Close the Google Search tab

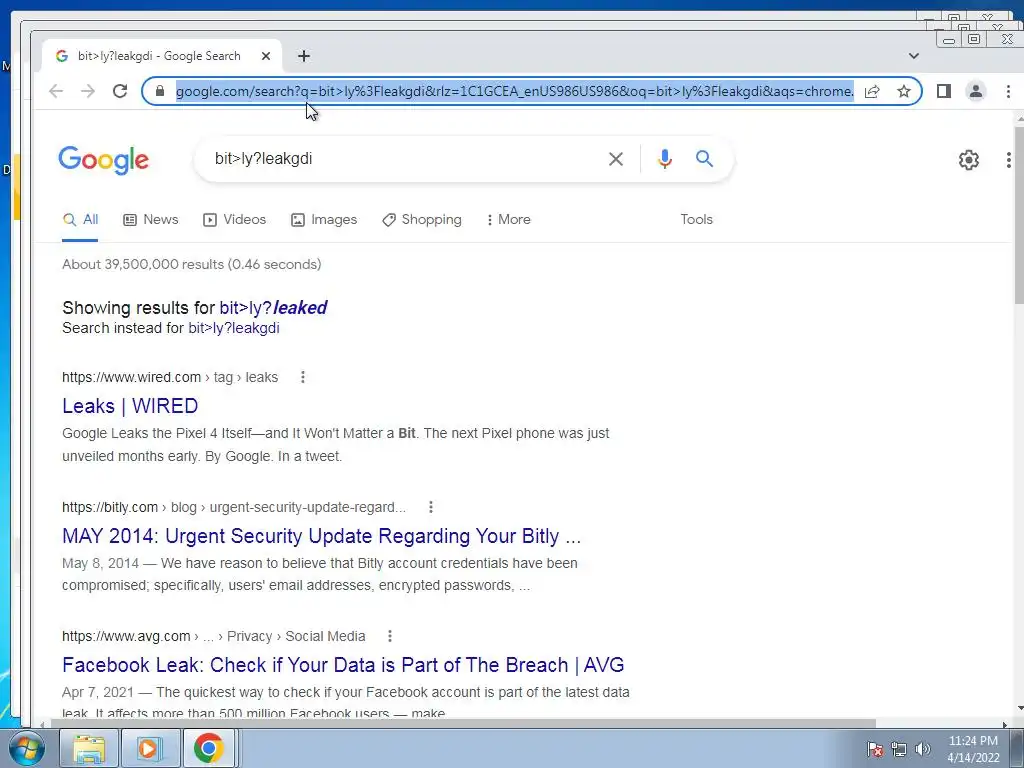click(x=266, y=56)
